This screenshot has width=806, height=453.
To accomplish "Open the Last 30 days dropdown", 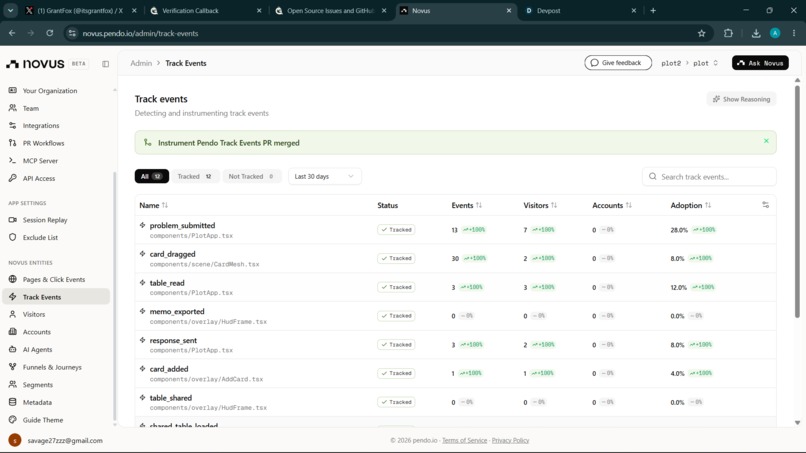I will pyautogui.click(x=324, y=176).
